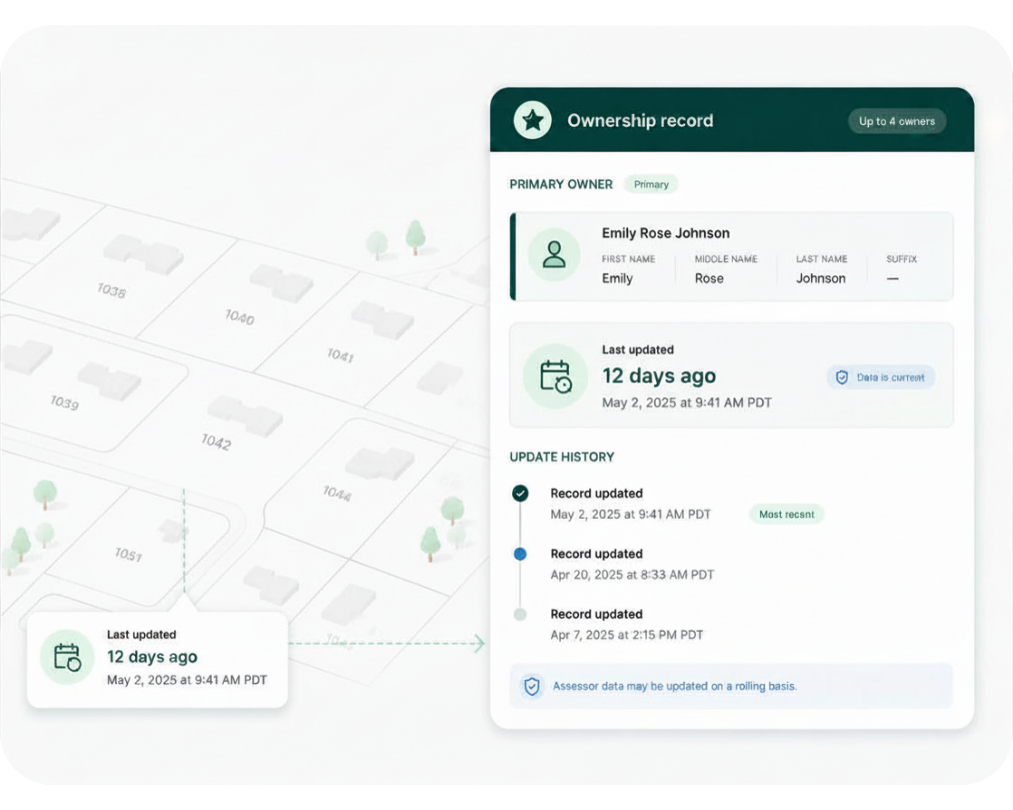Viewport: 1013px width, 810px height.
Task: Click the 'Data is current' badge
Action: click(881, 377)
